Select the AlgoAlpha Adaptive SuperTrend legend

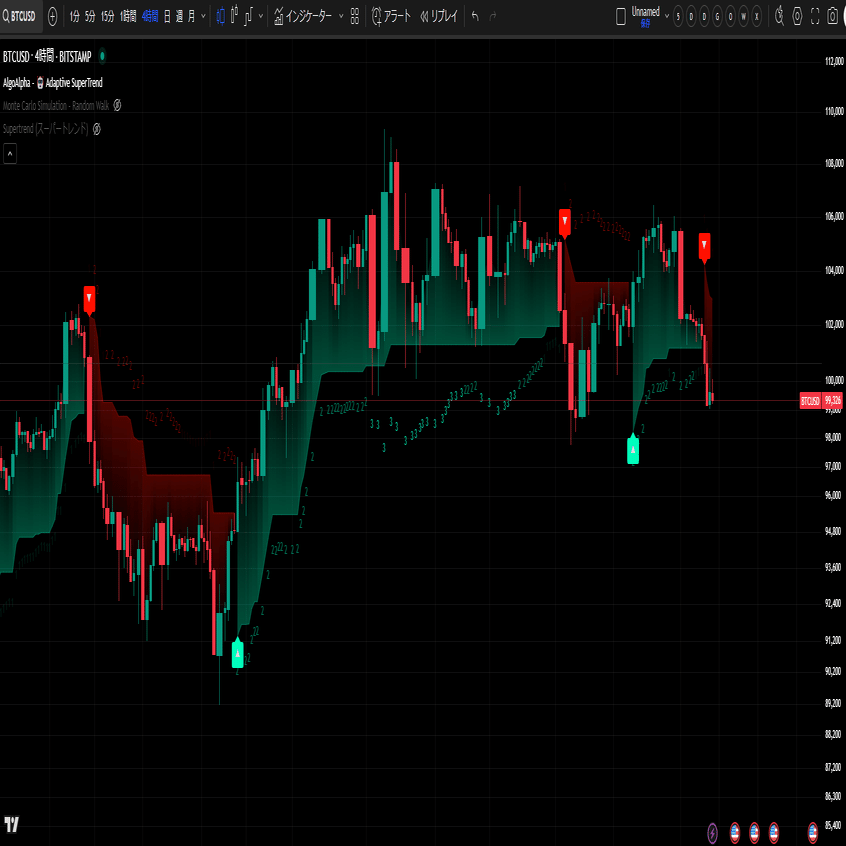53,83
